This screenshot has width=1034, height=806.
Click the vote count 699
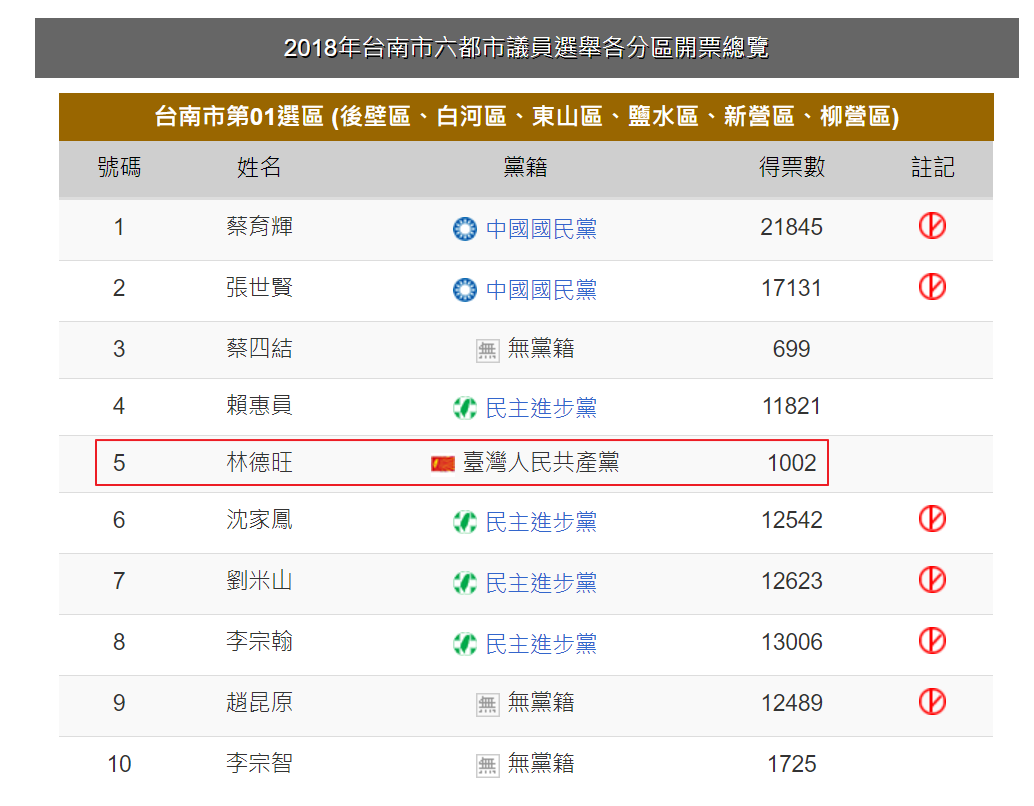coord(791,349)
